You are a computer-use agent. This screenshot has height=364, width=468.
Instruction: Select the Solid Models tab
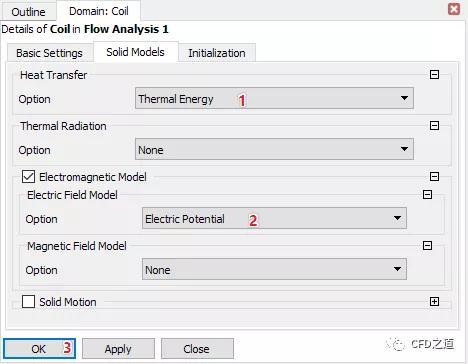pyautogui.click(x=135, y=52)
